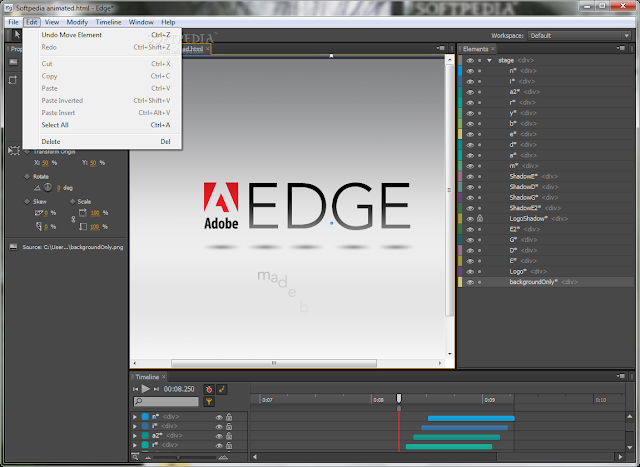
Task: Click the horizontal scale width icon
Action: click(83, 212)
